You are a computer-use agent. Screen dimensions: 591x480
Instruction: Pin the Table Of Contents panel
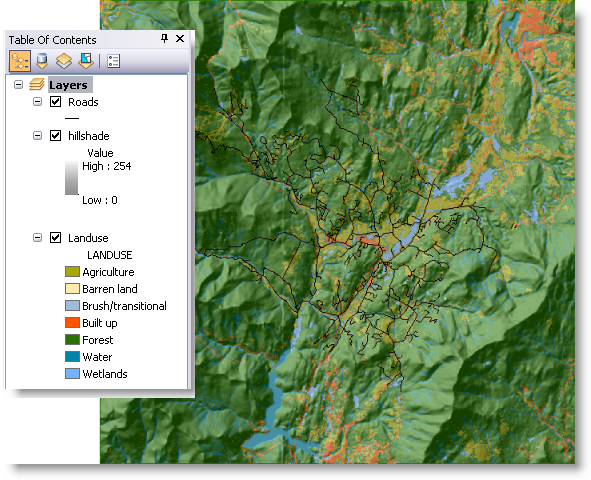coord(164,38)
